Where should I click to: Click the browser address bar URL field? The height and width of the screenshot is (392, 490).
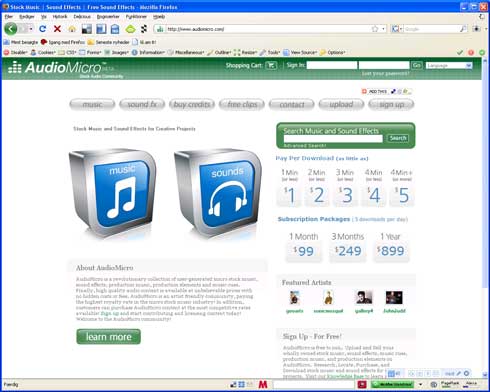pos(268,29)
